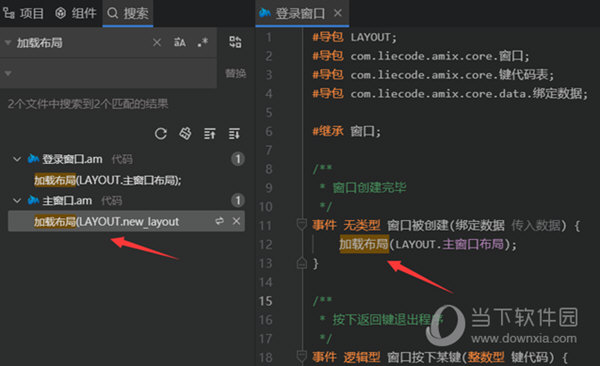This screenshot has width=600, height=366.
Task: Click 窗口被创建 method name in line 11
Action: 418,225
